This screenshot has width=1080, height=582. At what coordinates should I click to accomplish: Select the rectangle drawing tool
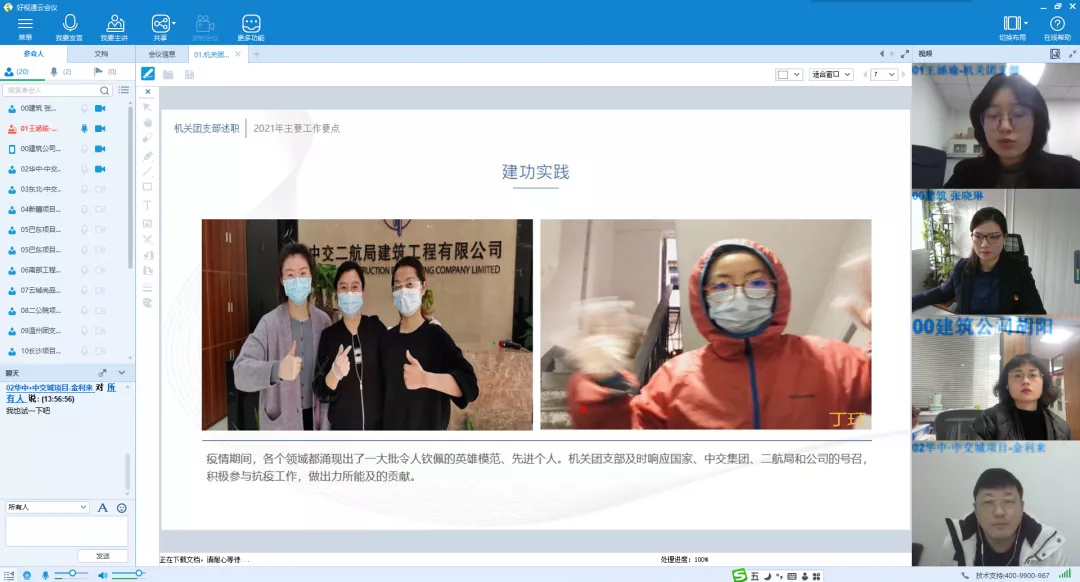(x=147, y=188)
